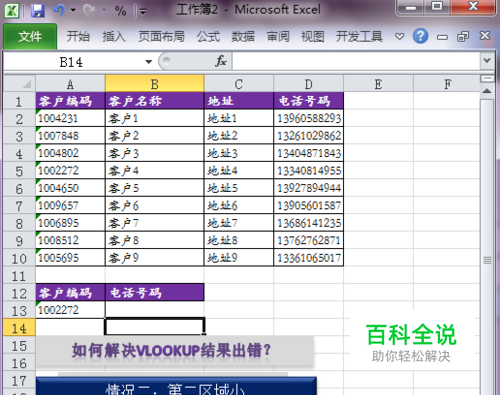Open the Name Box dropdown arrow
The width and height of the screenshot is (500, 395).
149,62
